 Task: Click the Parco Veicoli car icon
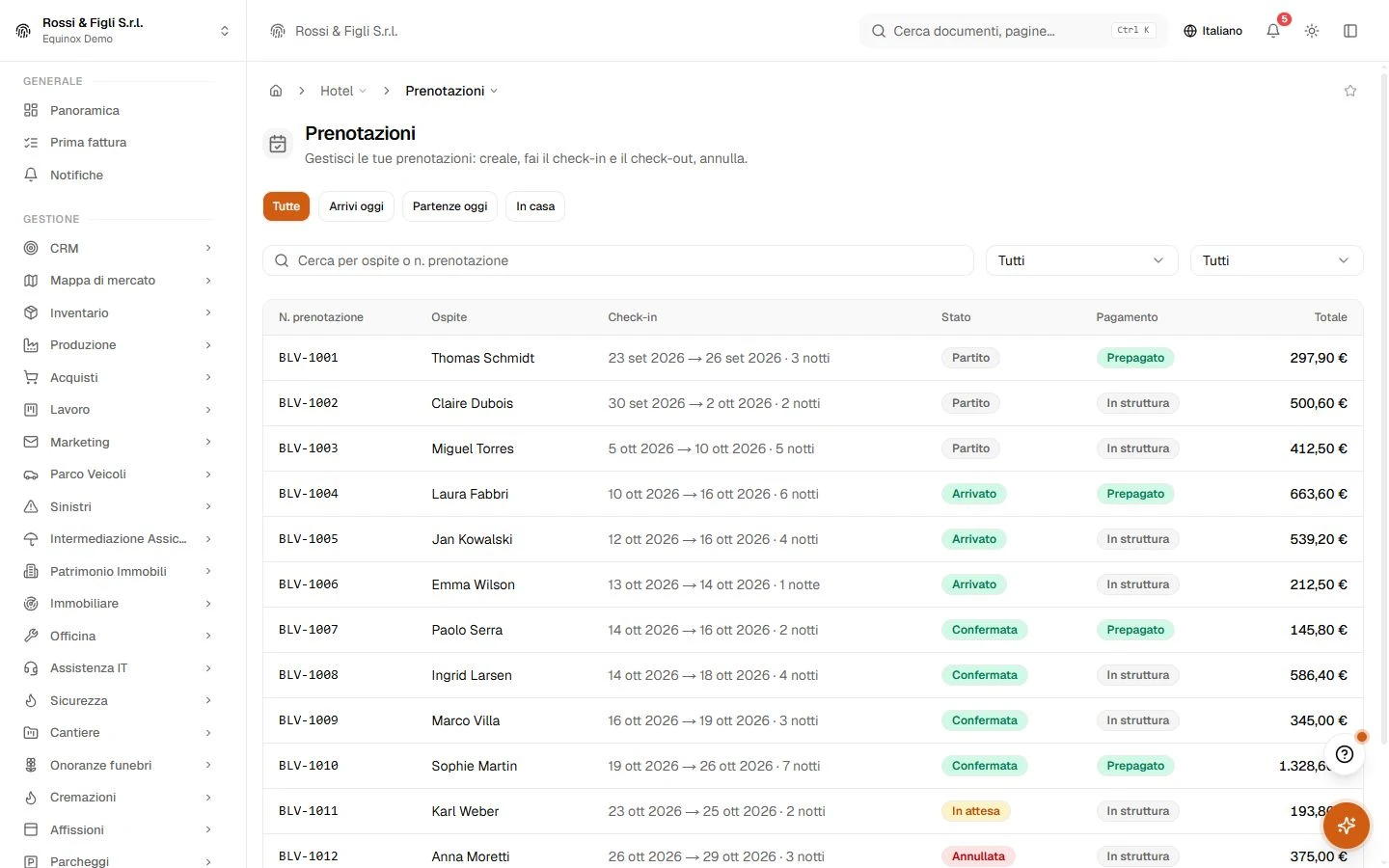click(31, 475)
